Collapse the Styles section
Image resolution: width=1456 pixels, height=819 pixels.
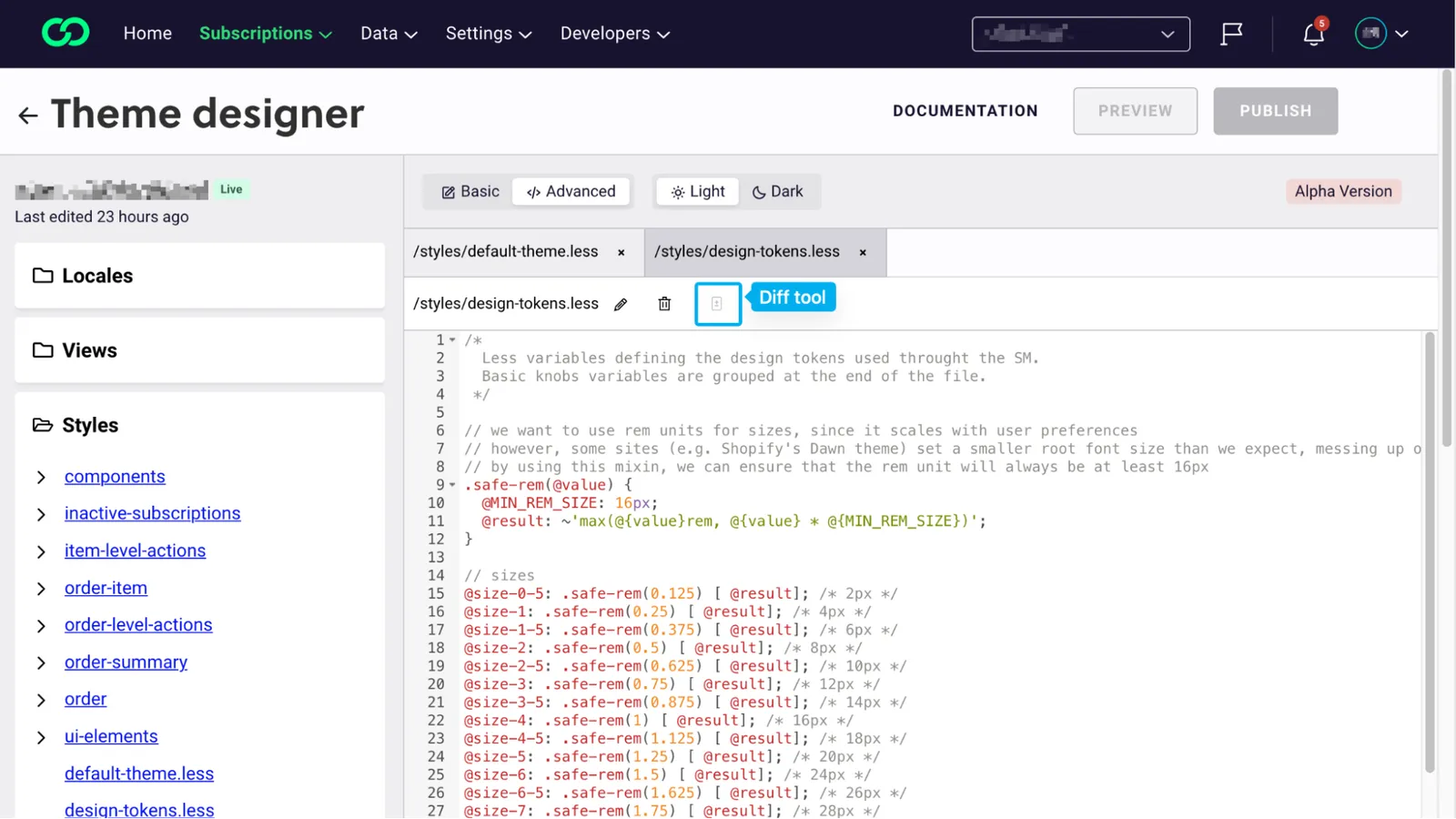[199, 425]
